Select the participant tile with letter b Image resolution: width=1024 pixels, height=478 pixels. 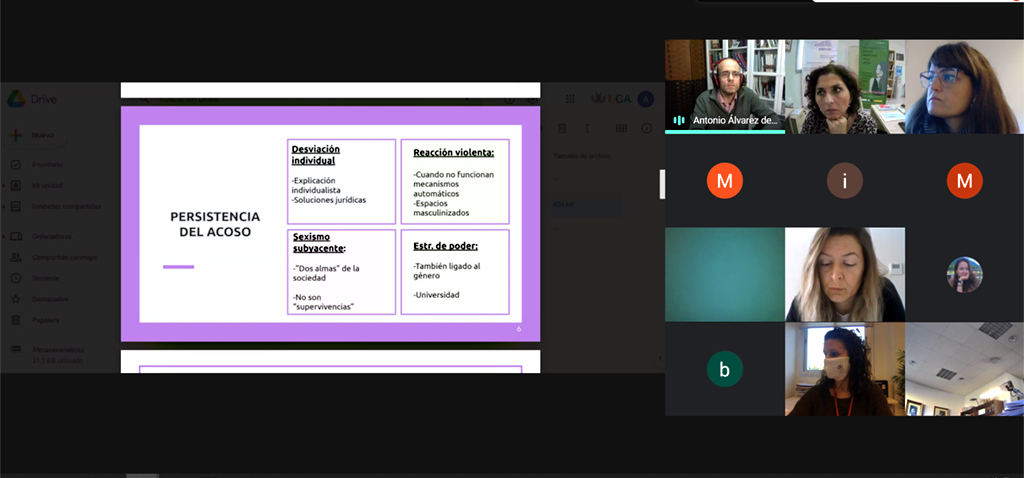pos(725,369)
